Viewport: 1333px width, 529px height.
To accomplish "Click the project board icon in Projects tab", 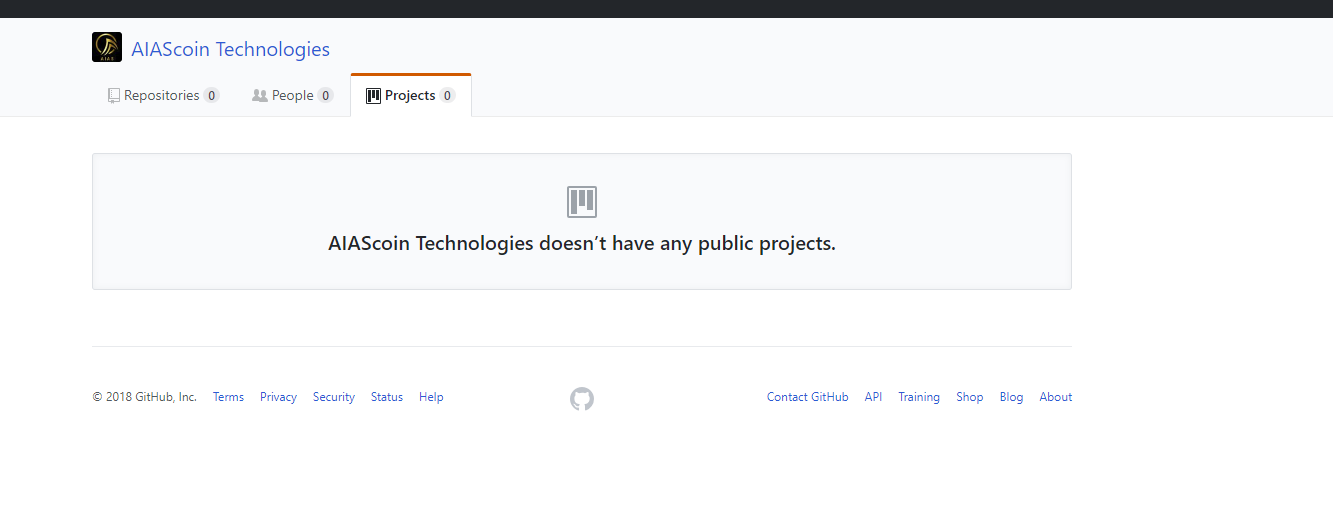I will 373,96.
